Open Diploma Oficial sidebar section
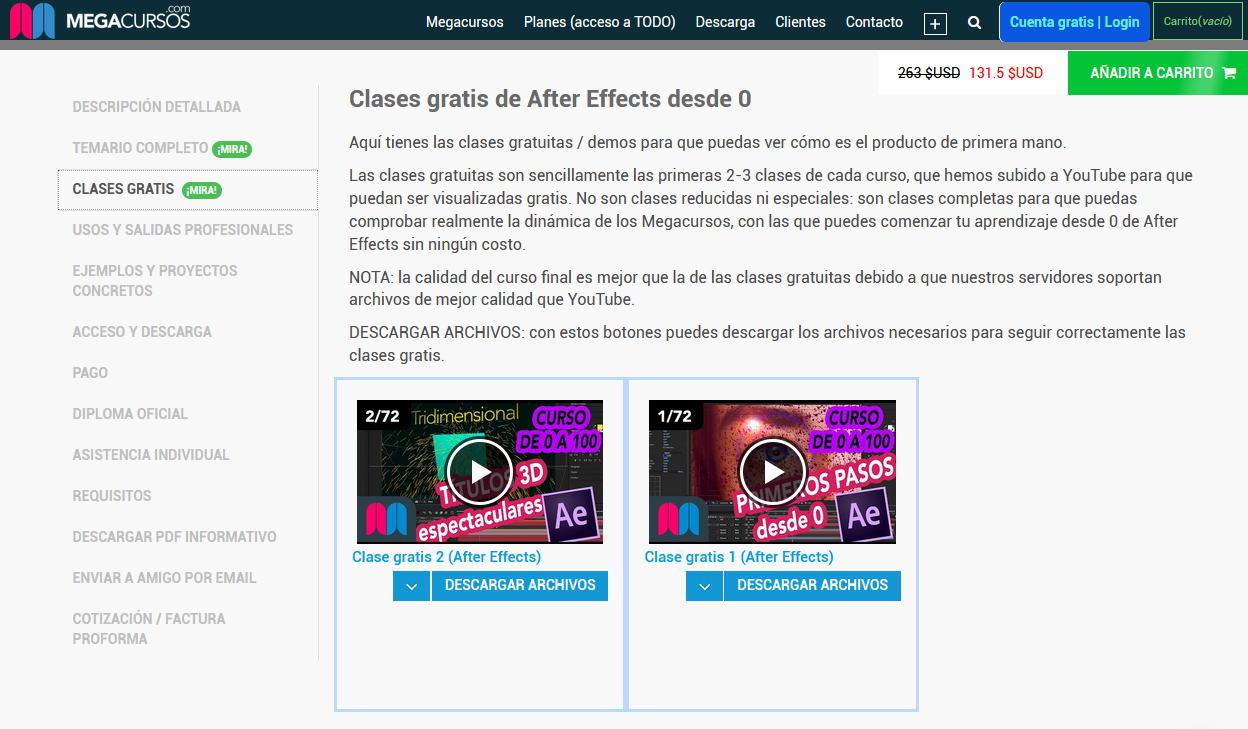This screenshot has width=1248, height=729. [x=130, y=414]
